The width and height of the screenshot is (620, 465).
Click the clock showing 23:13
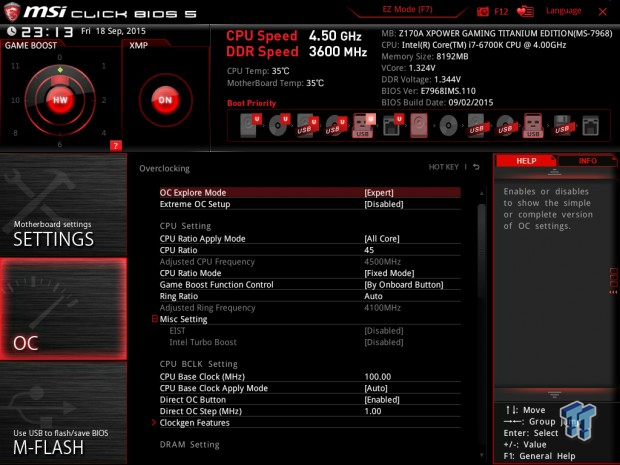click(x=47, y=32)
